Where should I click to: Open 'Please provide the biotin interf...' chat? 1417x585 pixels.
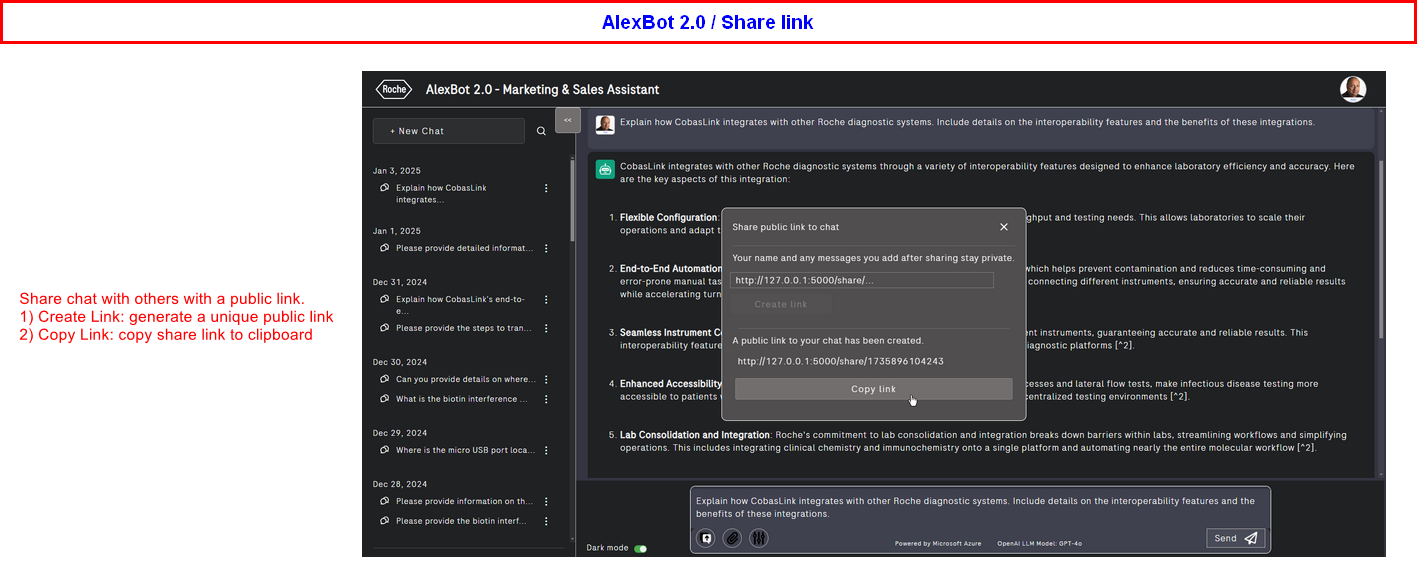pos(461,521)
